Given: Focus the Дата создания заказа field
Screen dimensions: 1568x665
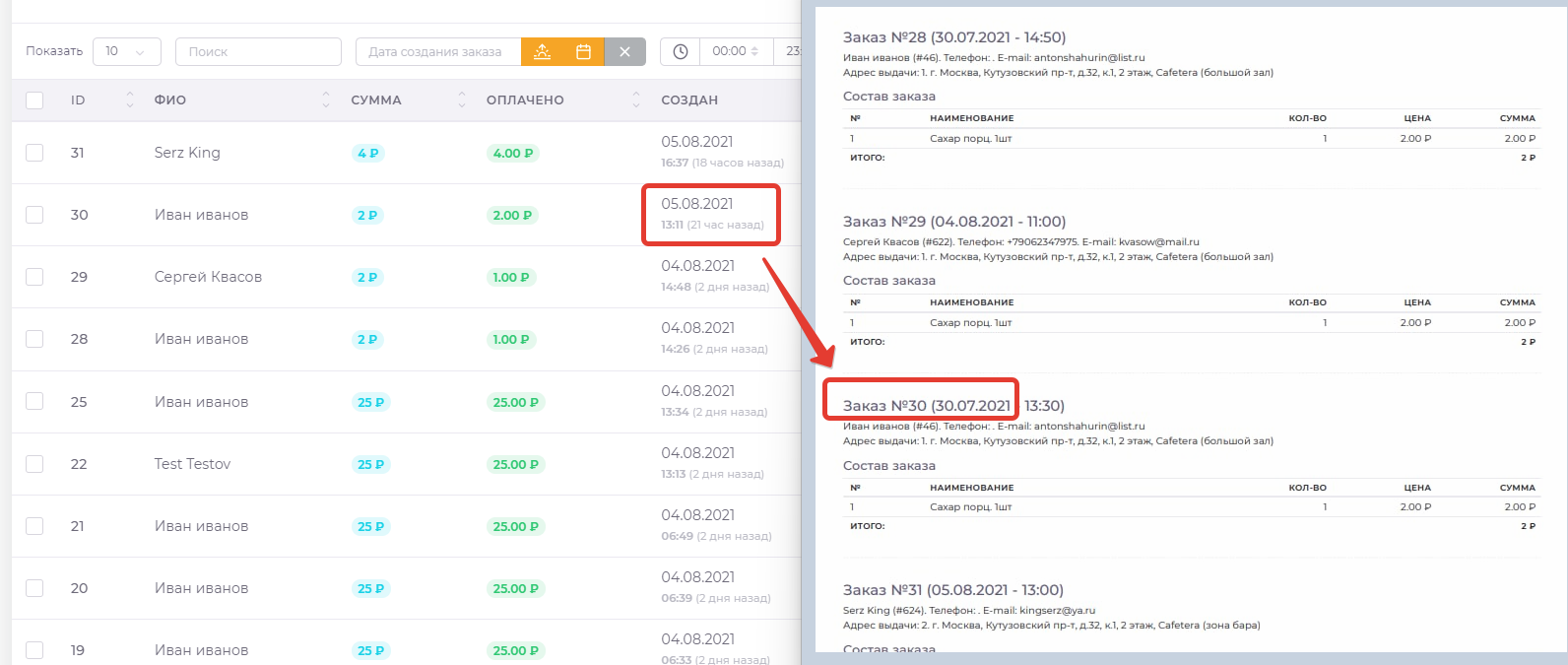Looking at the screenshot, I should coord(437,52).
